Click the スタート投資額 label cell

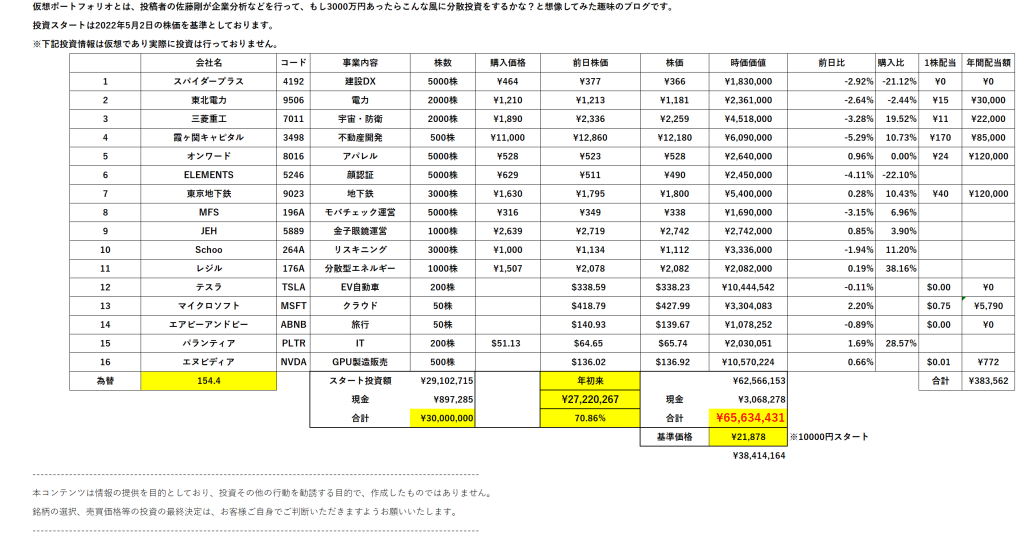pos(360,381)
